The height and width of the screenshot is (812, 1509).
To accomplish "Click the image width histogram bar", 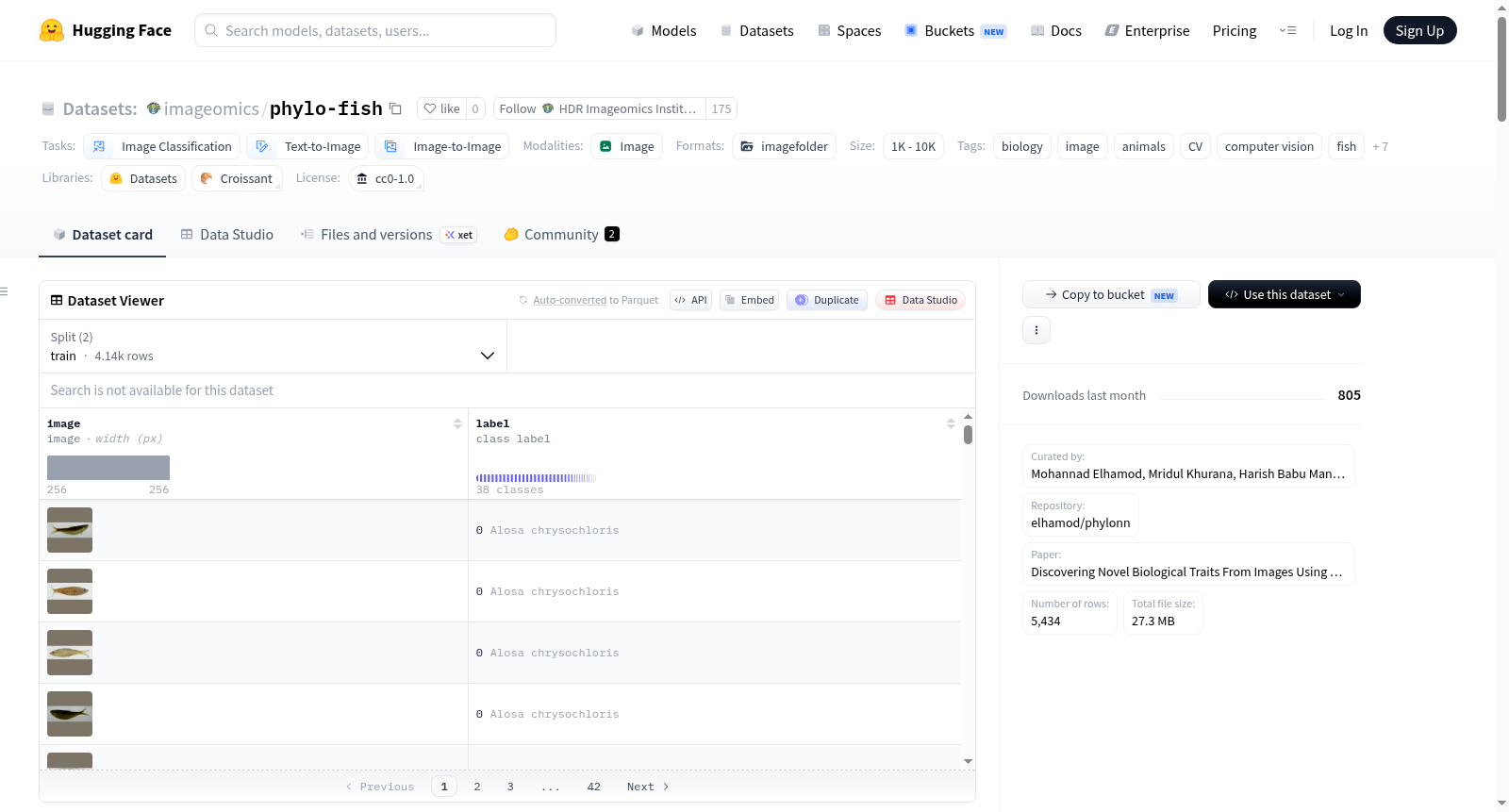I will point(108,468).
